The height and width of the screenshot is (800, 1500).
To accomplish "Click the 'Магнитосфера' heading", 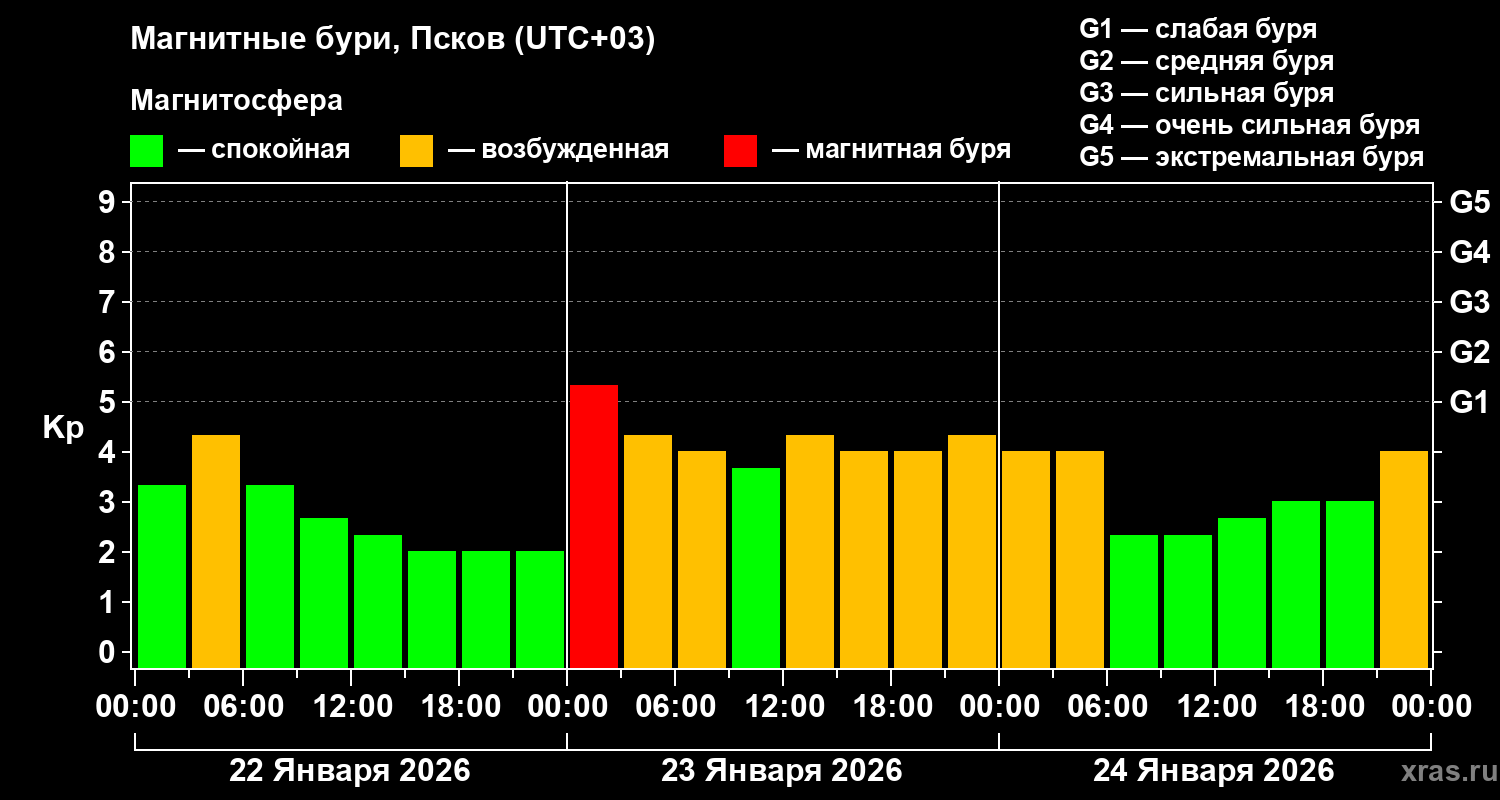I will [236, 101].
